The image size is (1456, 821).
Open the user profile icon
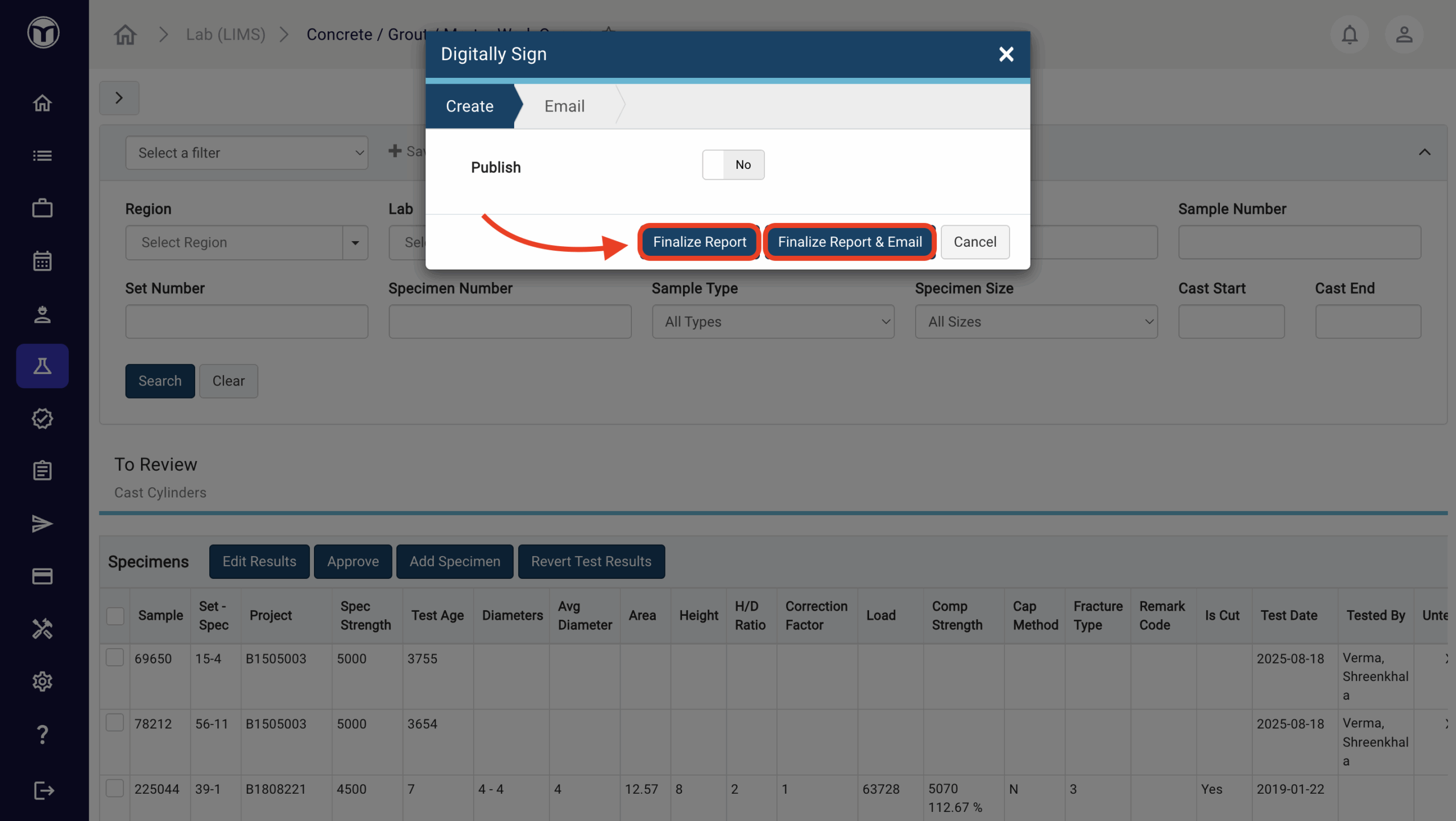[1404, 35]
